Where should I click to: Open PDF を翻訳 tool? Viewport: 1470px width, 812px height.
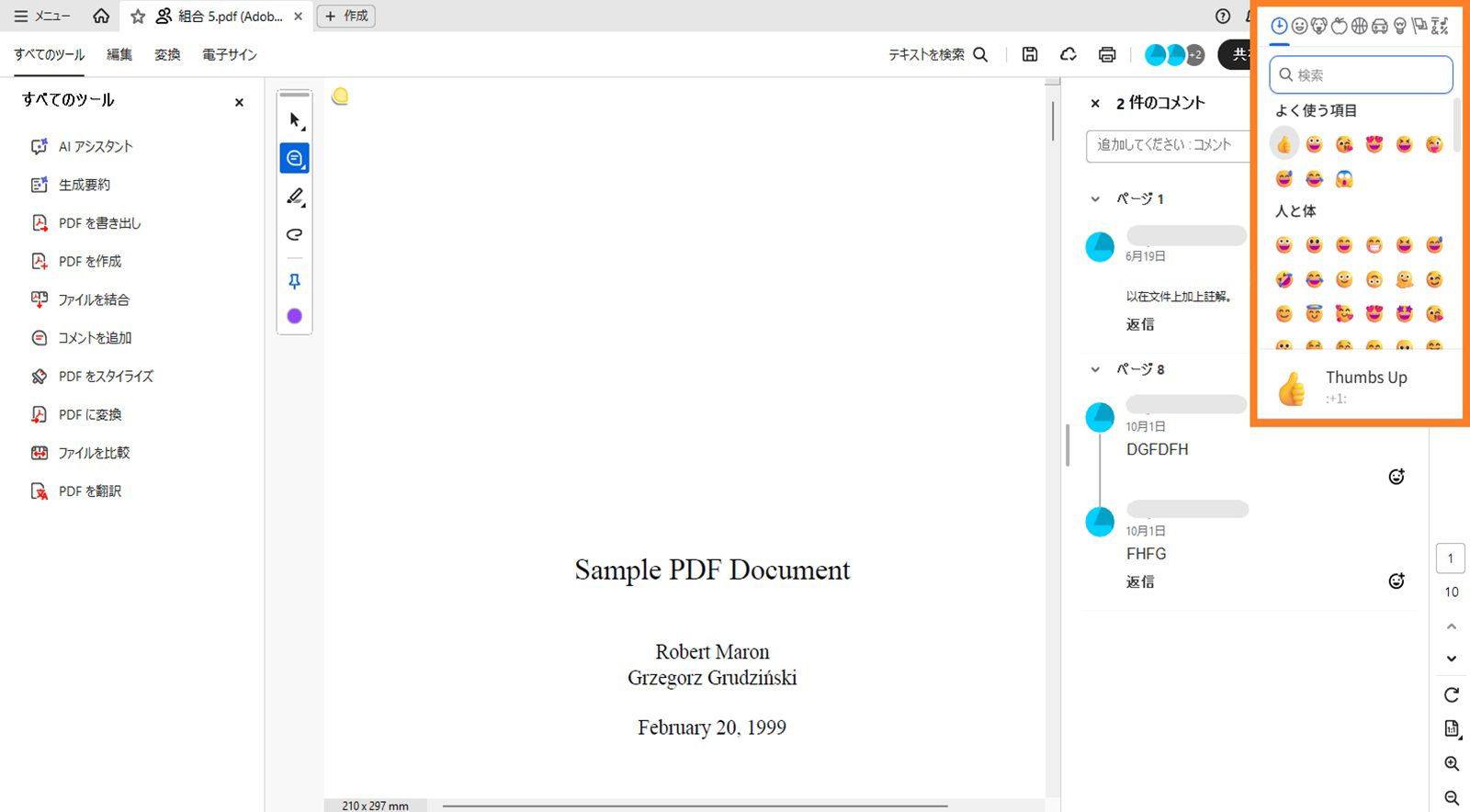click(77, 491)
